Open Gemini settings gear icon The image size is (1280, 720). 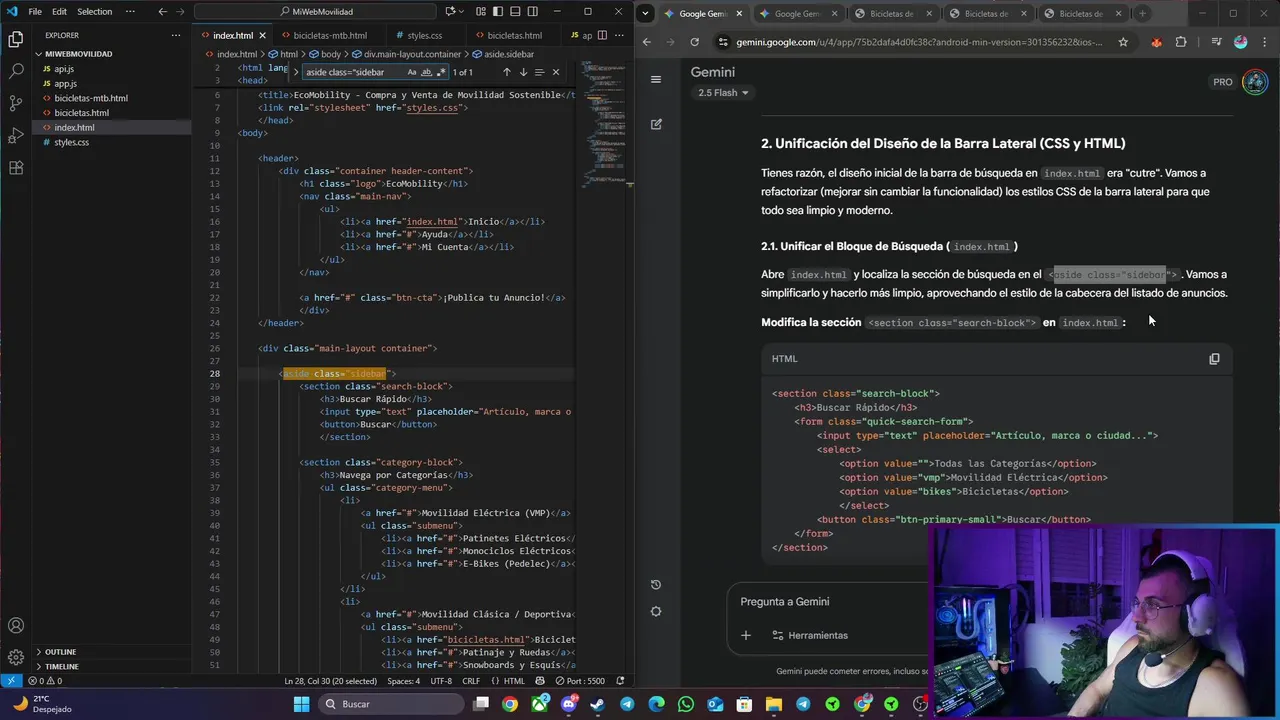click(656, 612)
